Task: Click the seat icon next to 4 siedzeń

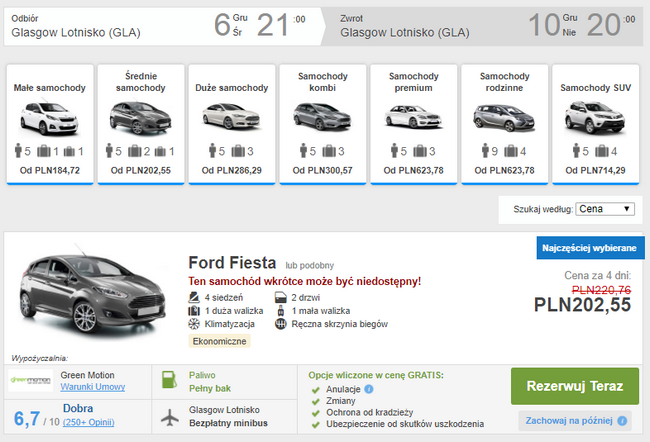Action: coord(194,297)
